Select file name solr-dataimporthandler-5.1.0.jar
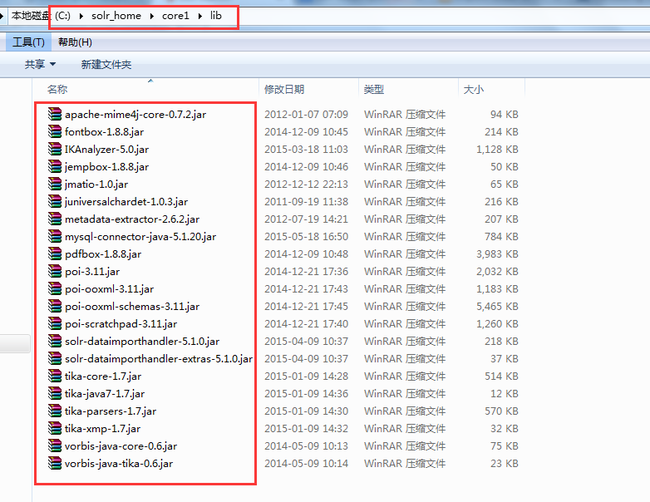Viewport: 650px width, 502px height. coord(142,341)
